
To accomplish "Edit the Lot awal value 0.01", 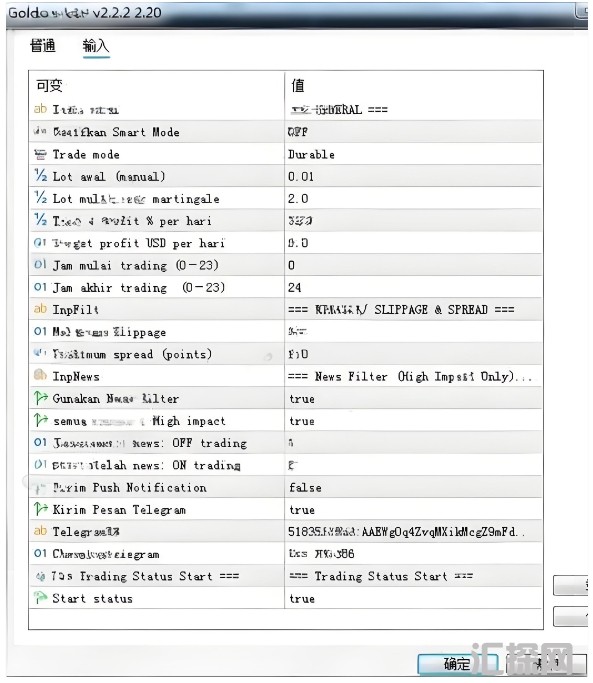I will click(413, 176).
